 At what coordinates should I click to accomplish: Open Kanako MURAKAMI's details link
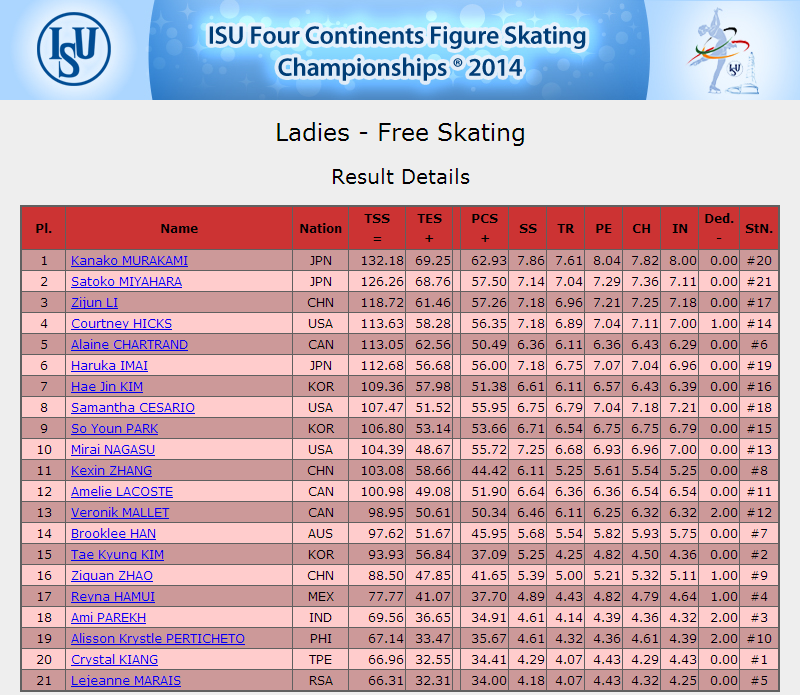[x=129, y=260]
